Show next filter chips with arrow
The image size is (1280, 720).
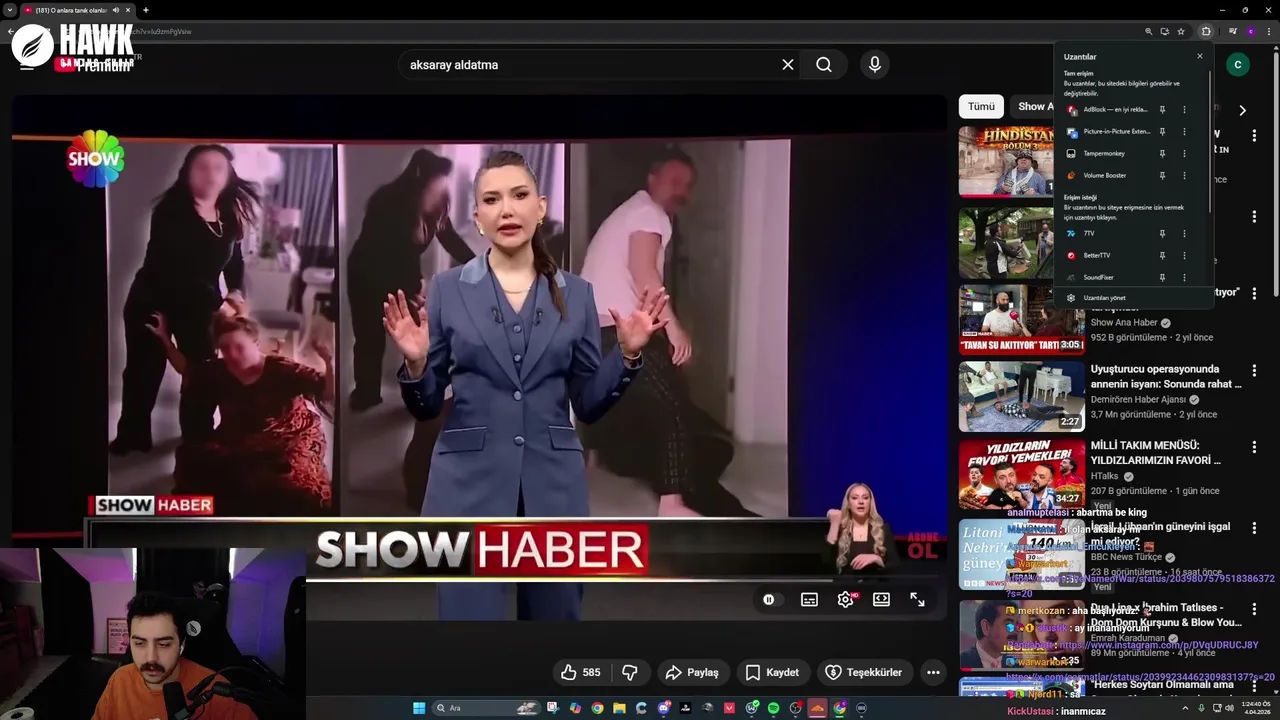1242,110
